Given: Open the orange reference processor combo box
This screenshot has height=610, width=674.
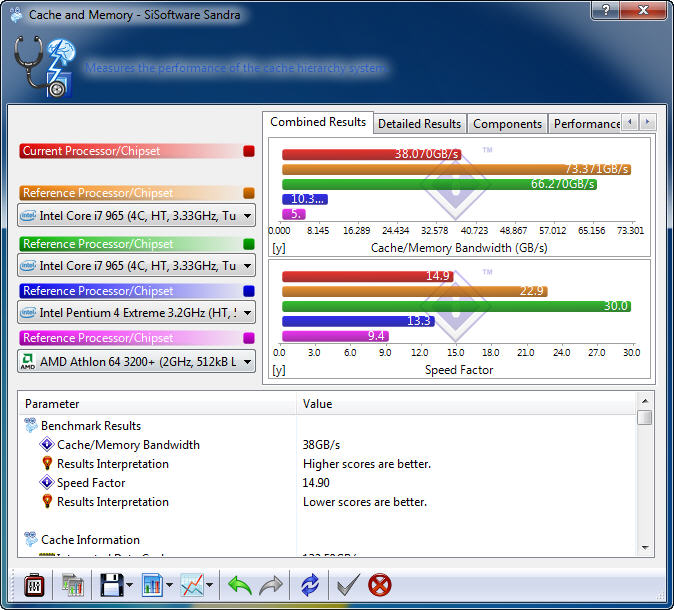Looking at the screenshot, I should 136,215.
